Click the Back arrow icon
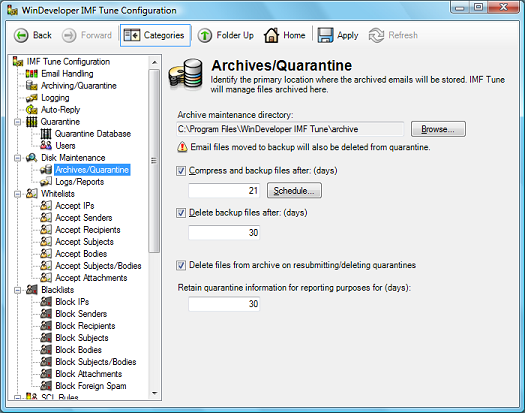The width and height of the screenshot is (525, 413). coord(21,35)
